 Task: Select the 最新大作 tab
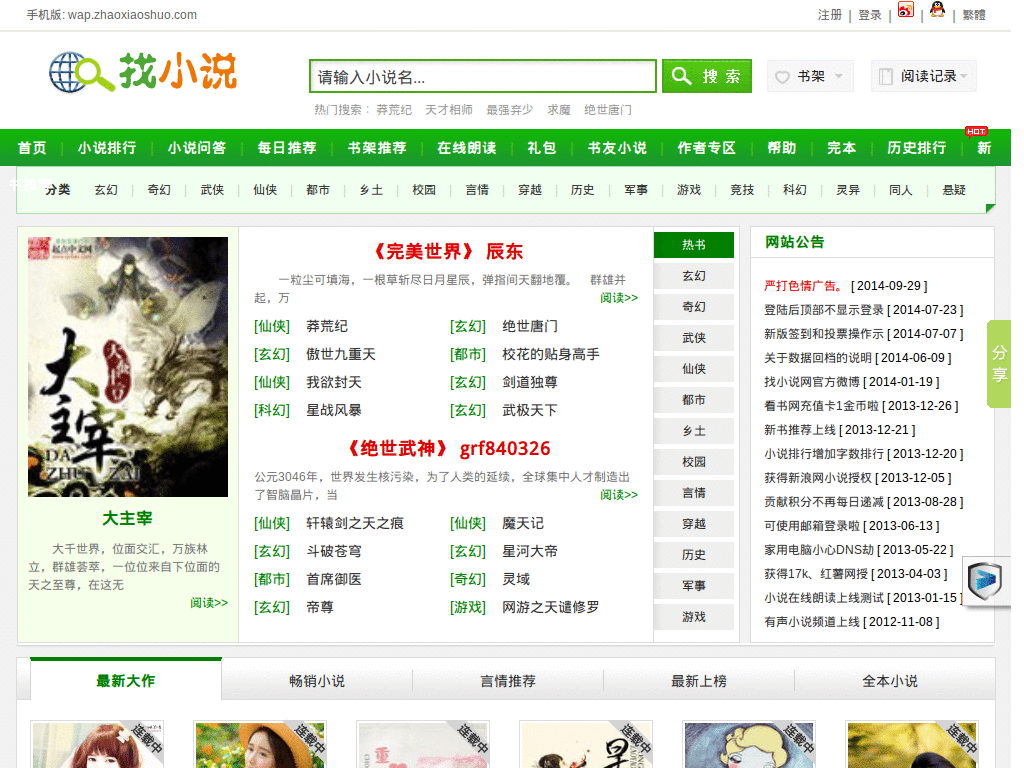point(125,681)
